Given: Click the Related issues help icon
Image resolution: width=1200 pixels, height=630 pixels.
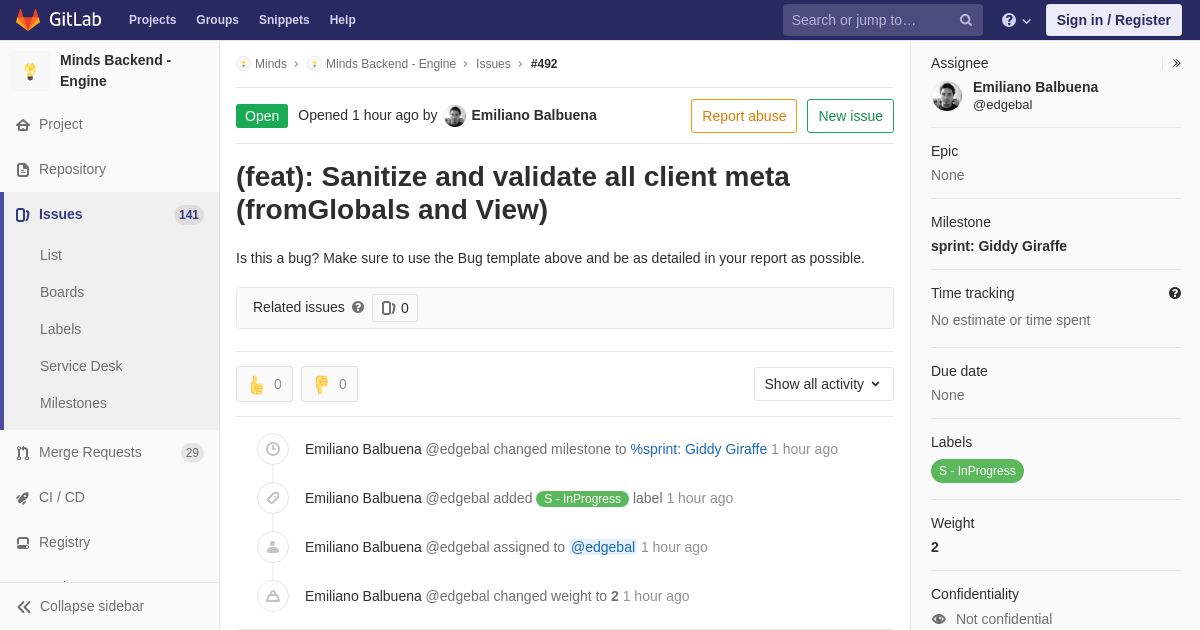Looking at the screenshot, I should pos(358,307).
